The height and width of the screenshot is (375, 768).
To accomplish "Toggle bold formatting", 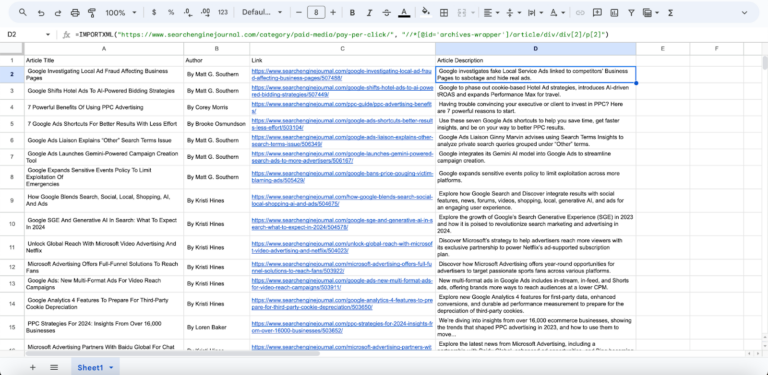I will 352,13.
